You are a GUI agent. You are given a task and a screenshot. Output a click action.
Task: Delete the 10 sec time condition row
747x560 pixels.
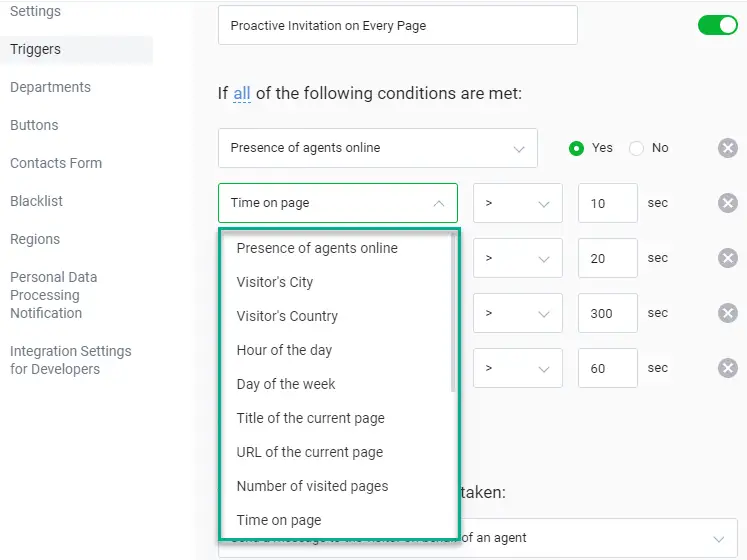728,203
